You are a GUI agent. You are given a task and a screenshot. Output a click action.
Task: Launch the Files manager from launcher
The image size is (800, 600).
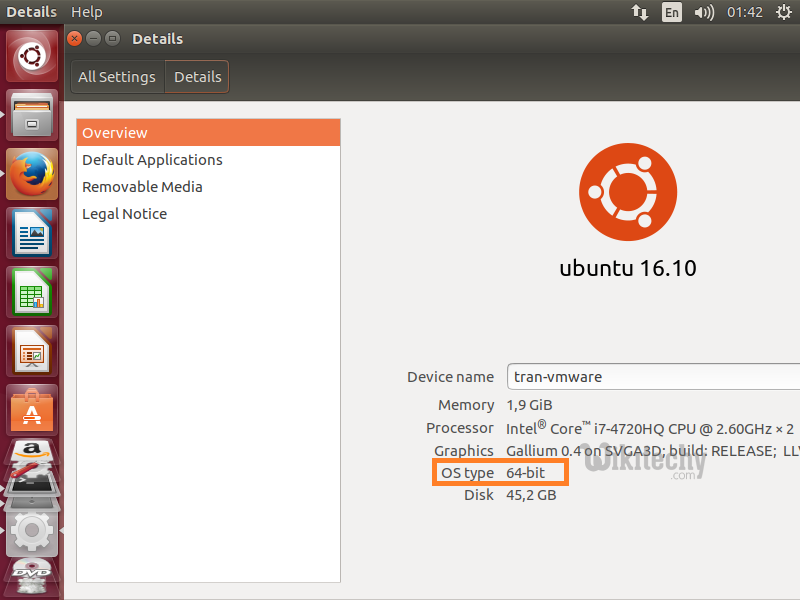pyautogui.click(x=33, y=115)
